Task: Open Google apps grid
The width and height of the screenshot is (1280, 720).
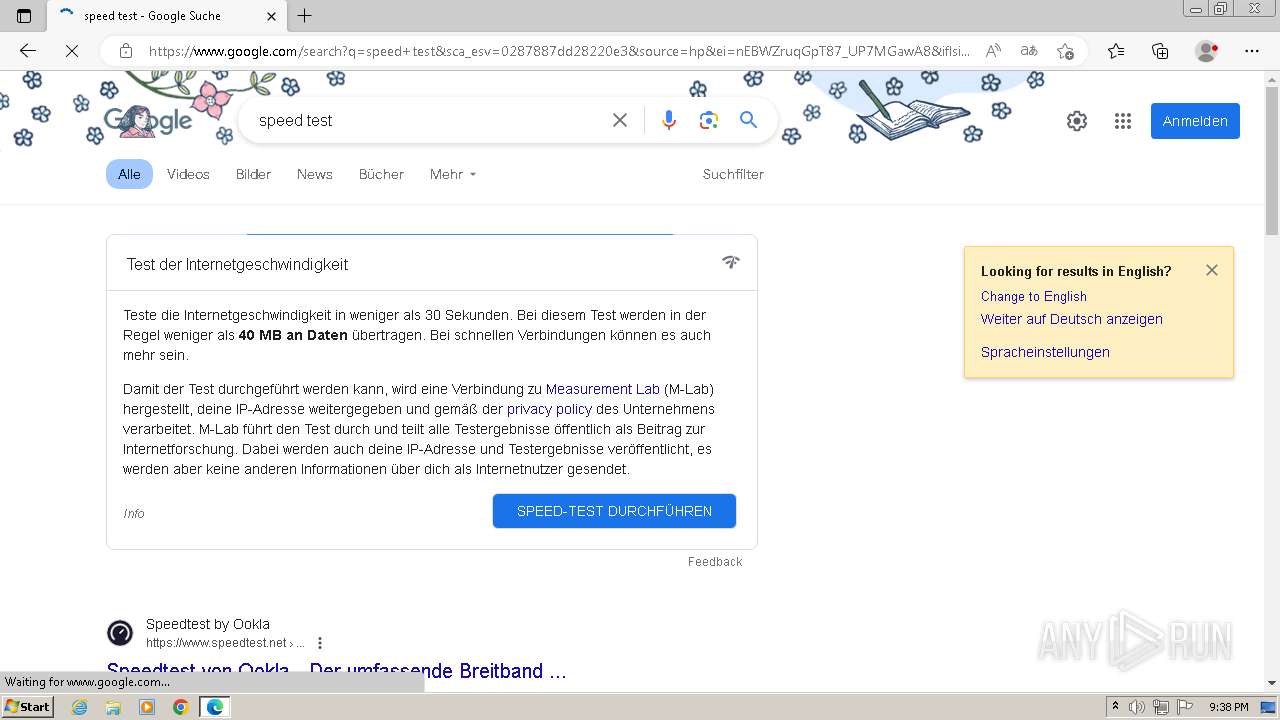Action: [1123, 121]
